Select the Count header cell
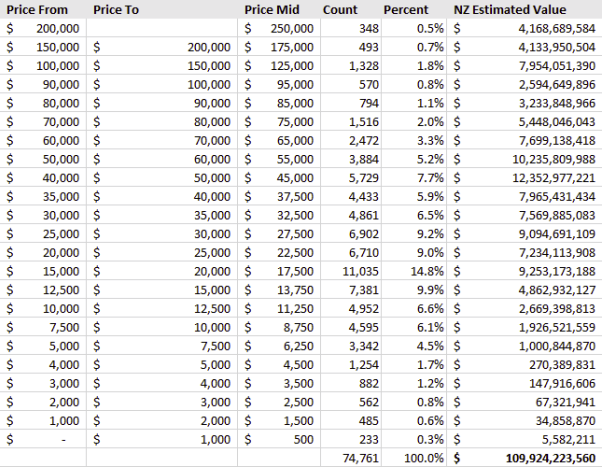This screenshot has width=602, height=467. tap(351, 10)
